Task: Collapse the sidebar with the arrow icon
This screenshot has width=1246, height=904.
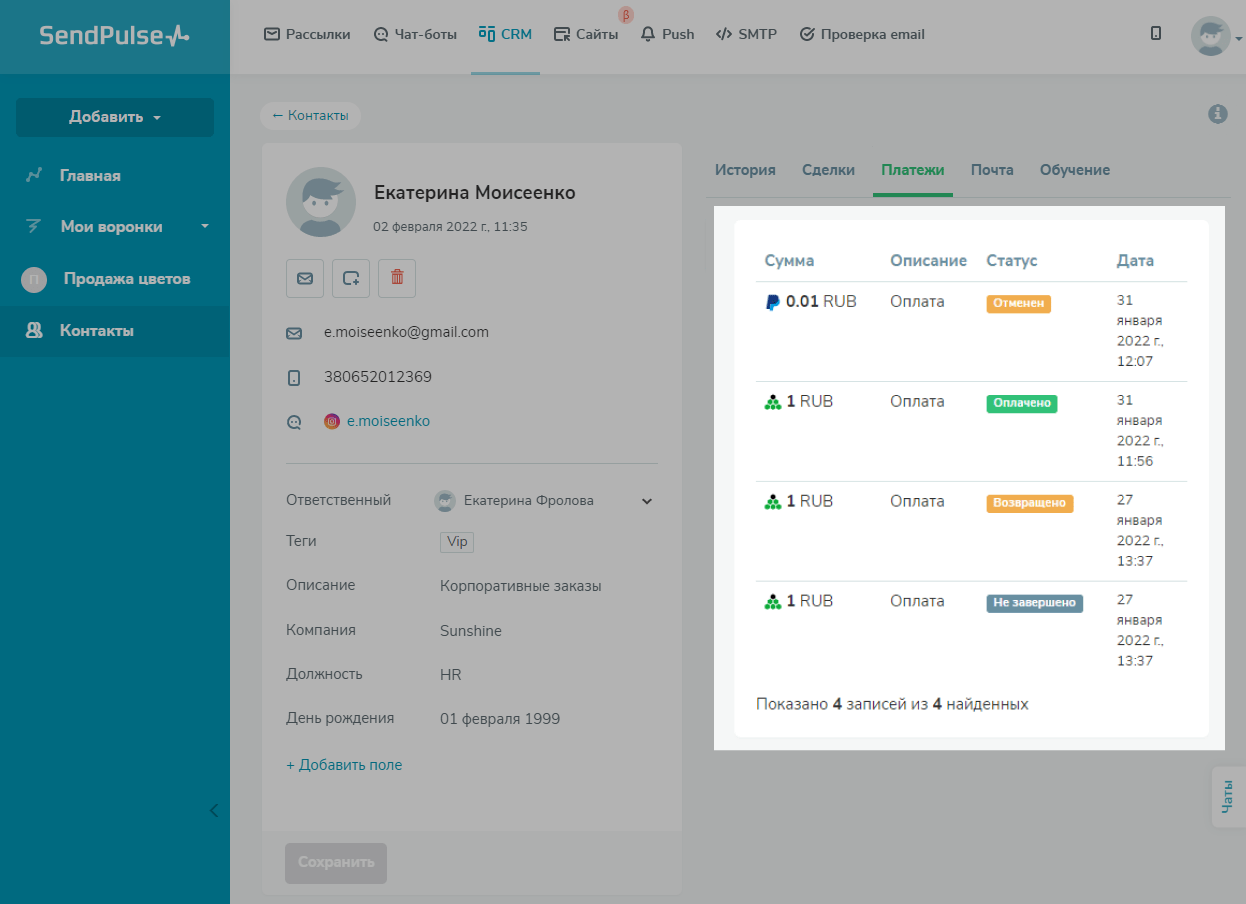Action: [x=213, y=810]
